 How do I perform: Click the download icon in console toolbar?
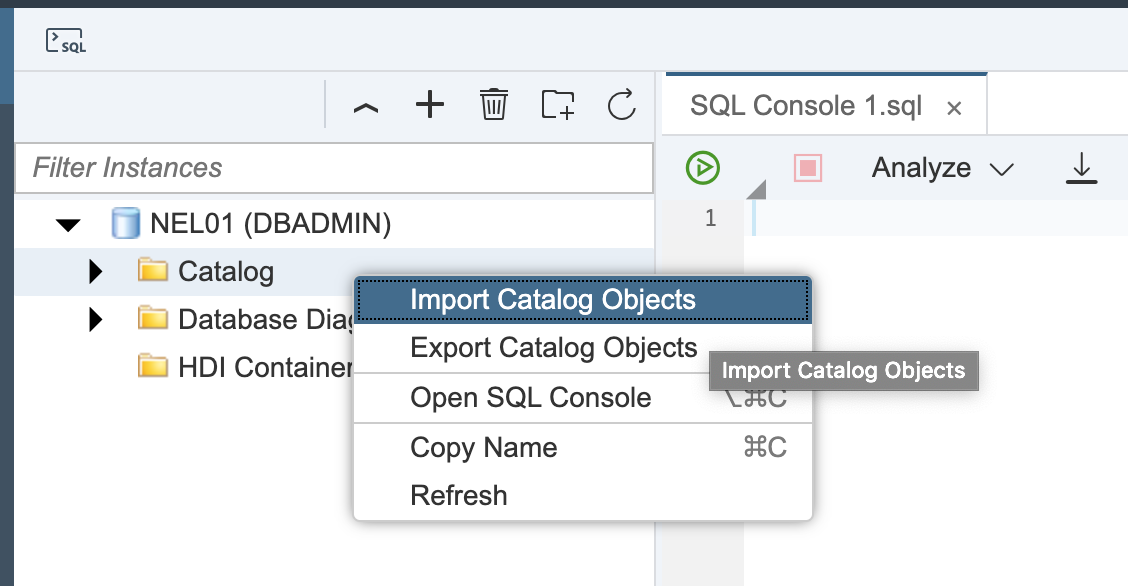1080,167
